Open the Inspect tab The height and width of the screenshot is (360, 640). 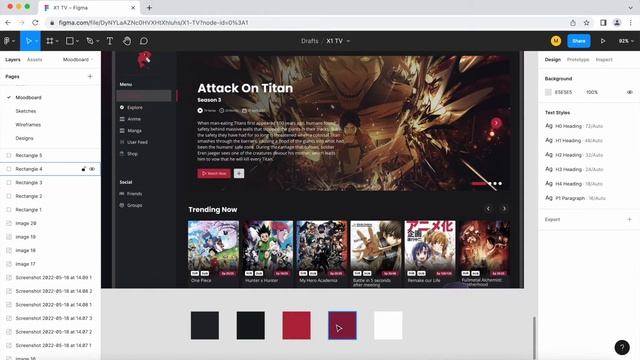(604, 60)
